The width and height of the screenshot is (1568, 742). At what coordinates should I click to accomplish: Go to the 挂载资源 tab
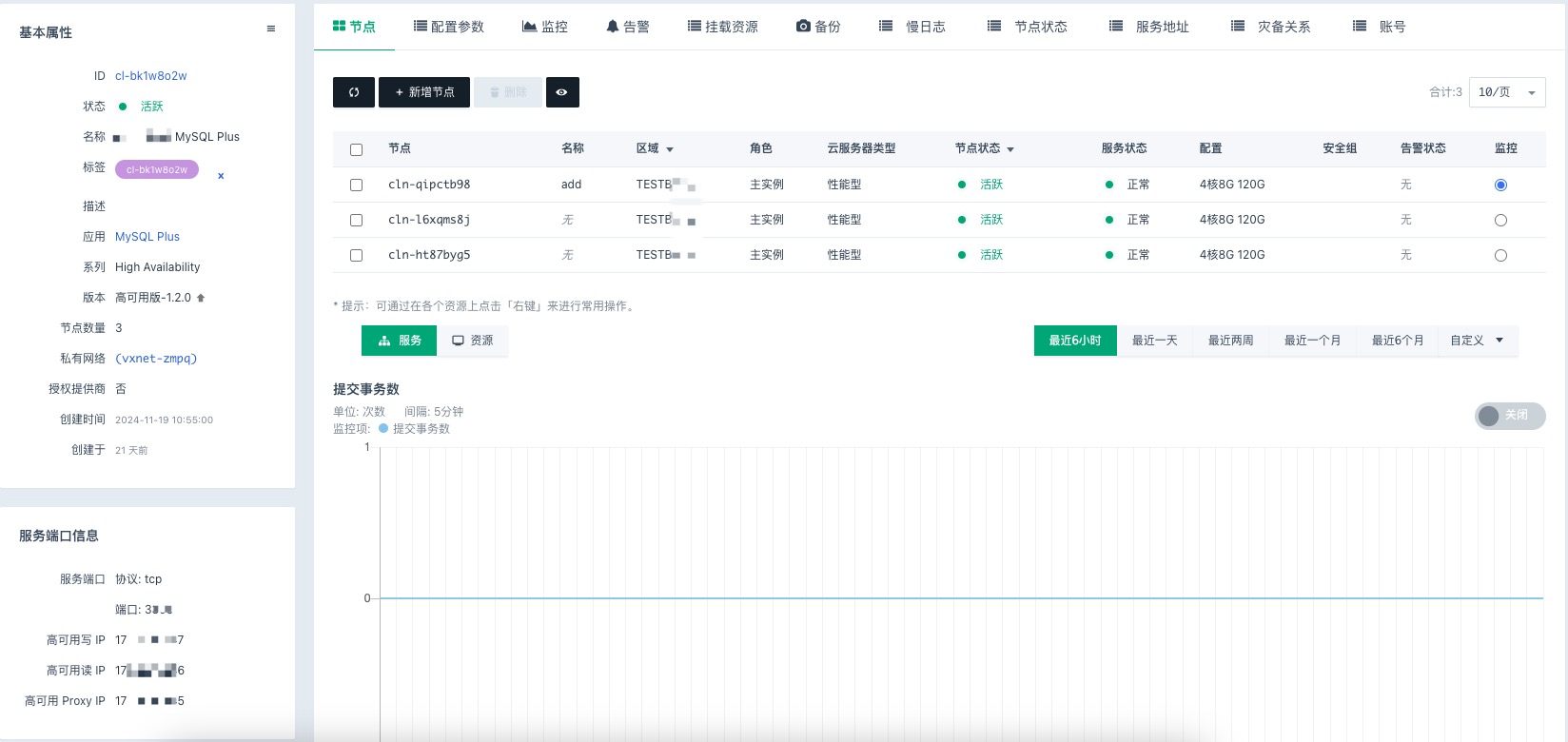pyautogui.click(x=723, y=27)
